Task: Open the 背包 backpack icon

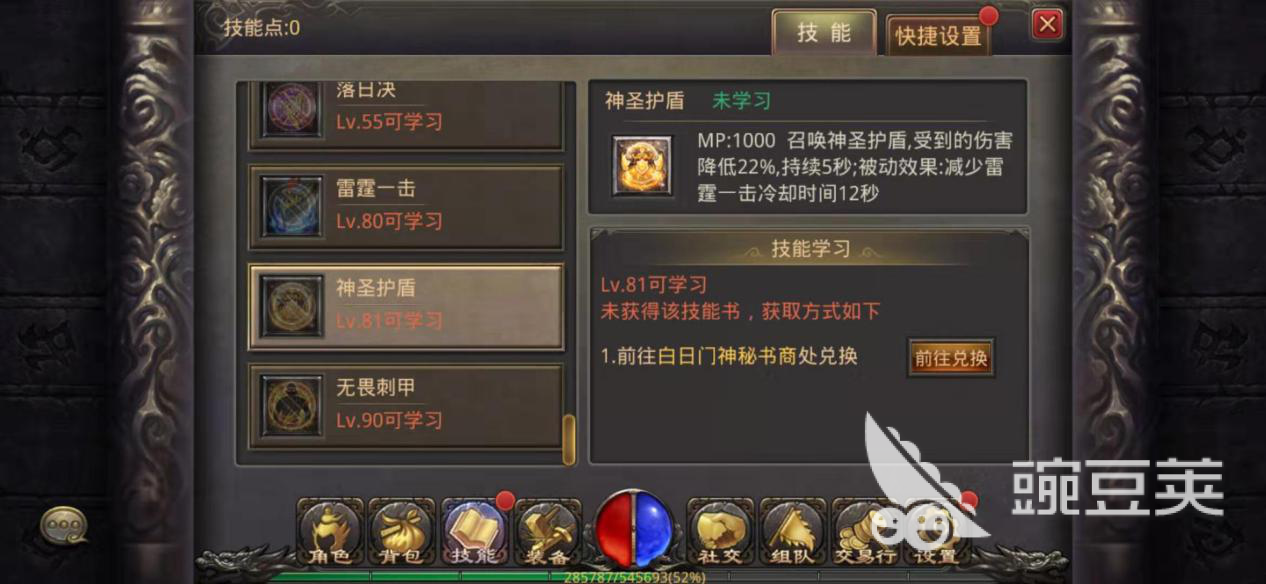Action: (x=402, y=531)
